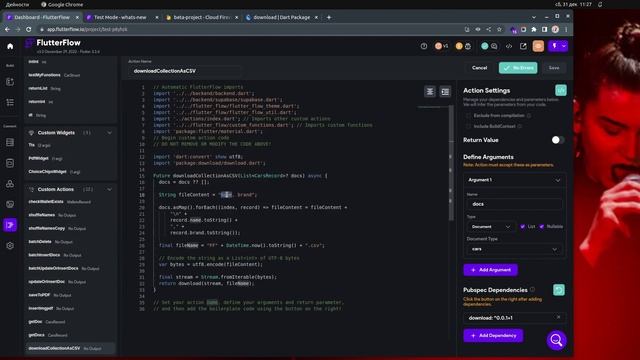Click the code editor vertical scrollbar
Viewport: 640px width, 360px height.
(451, 163)
